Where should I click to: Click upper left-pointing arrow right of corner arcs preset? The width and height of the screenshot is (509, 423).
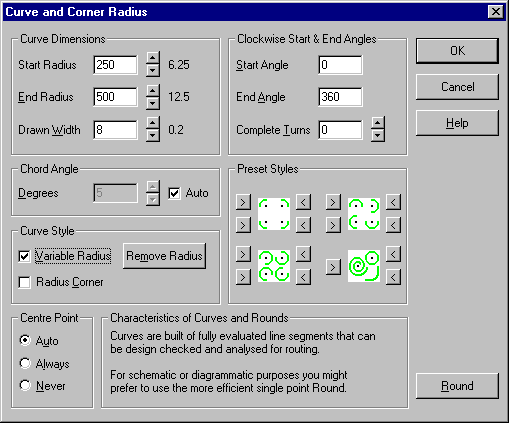click(x=303, y=202)
